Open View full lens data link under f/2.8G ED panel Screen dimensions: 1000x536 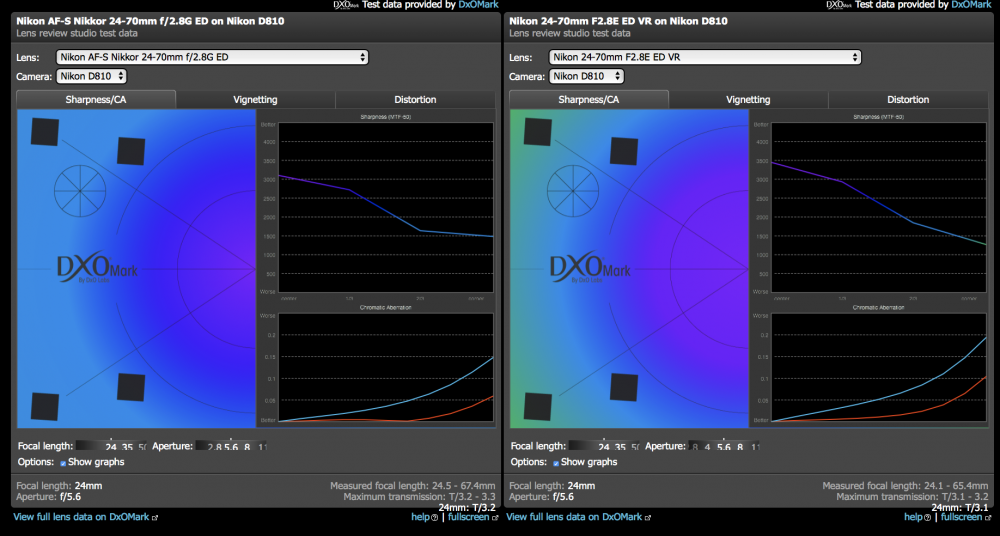tap(82, 517)
